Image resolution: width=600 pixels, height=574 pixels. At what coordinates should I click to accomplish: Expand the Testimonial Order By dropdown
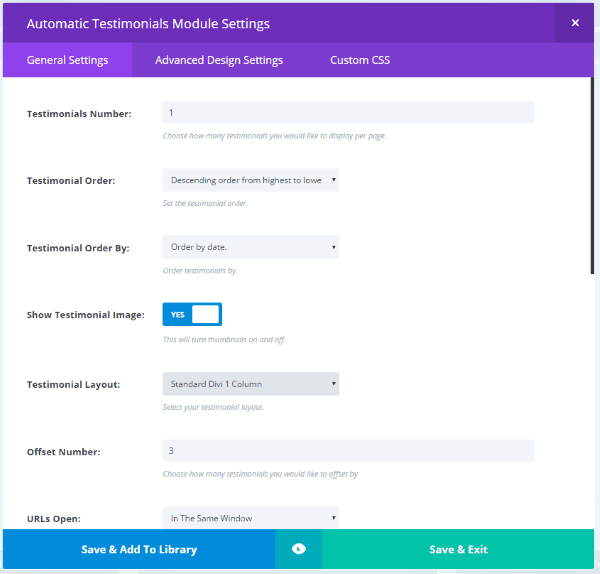(x=250, y=247)
